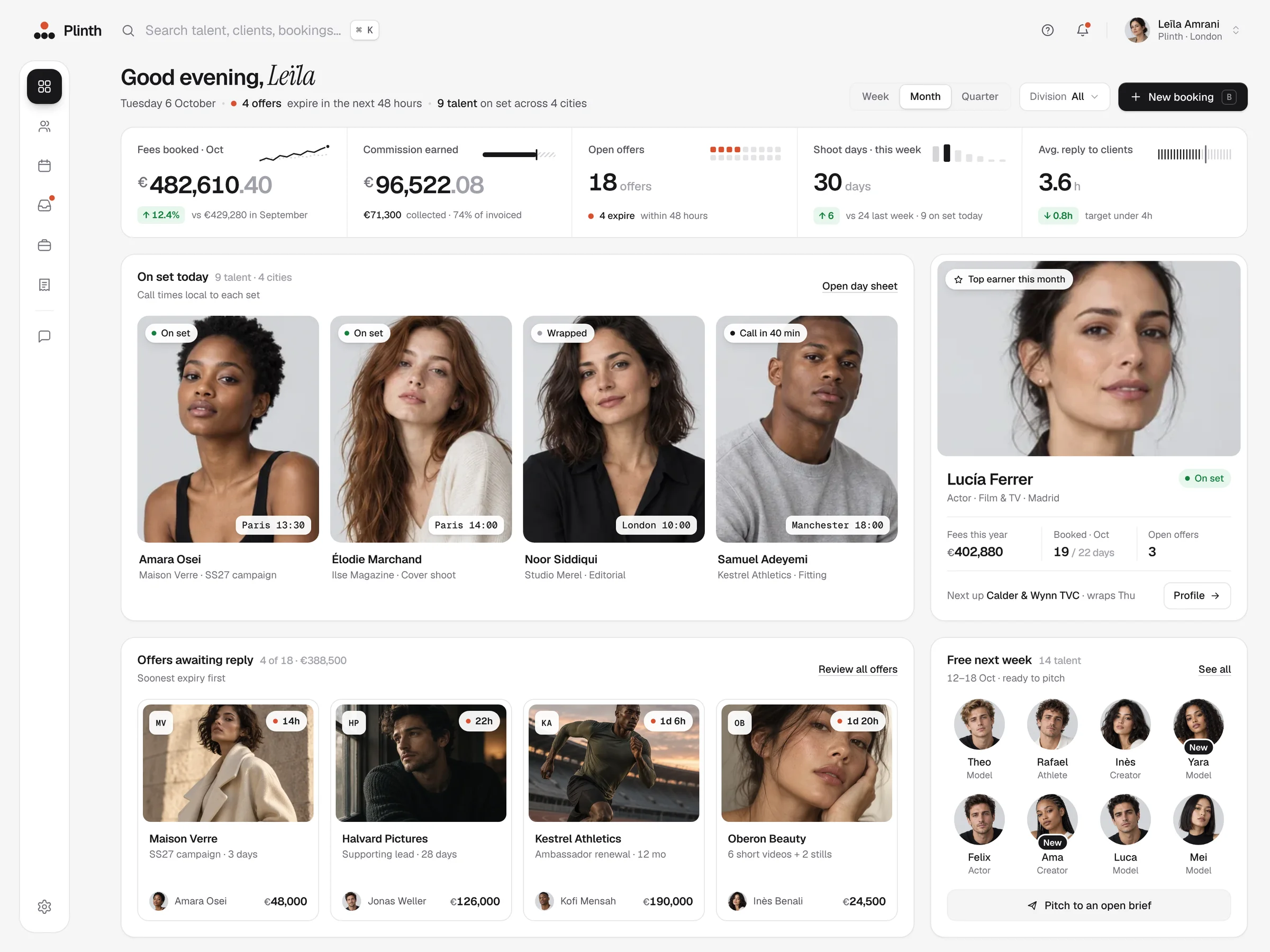Click the help question mark icon
The image size is (1270, 952).
(x=1048, y=31)
